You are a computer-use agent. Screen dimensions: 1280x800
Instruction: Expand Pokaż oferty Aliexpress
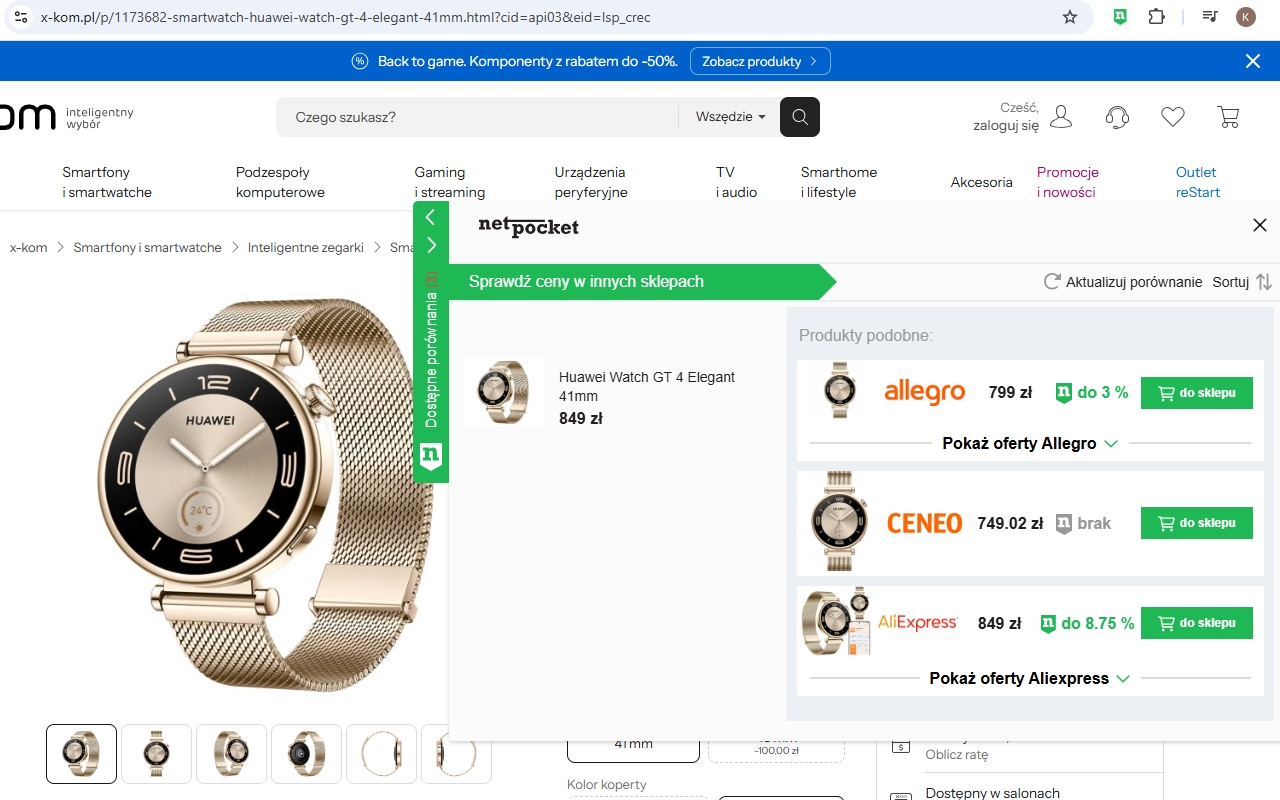tap(1030, 678)
